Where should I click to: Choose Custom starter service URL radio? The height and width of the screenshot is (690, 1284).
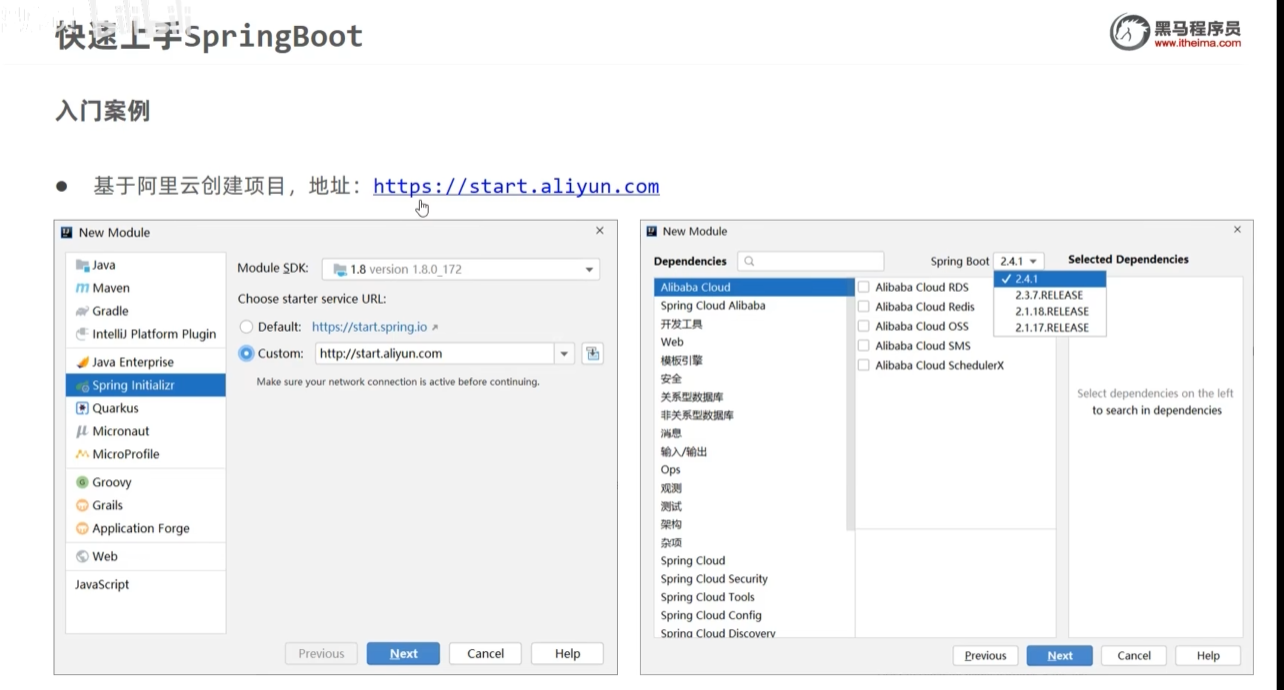pos(246,353)
